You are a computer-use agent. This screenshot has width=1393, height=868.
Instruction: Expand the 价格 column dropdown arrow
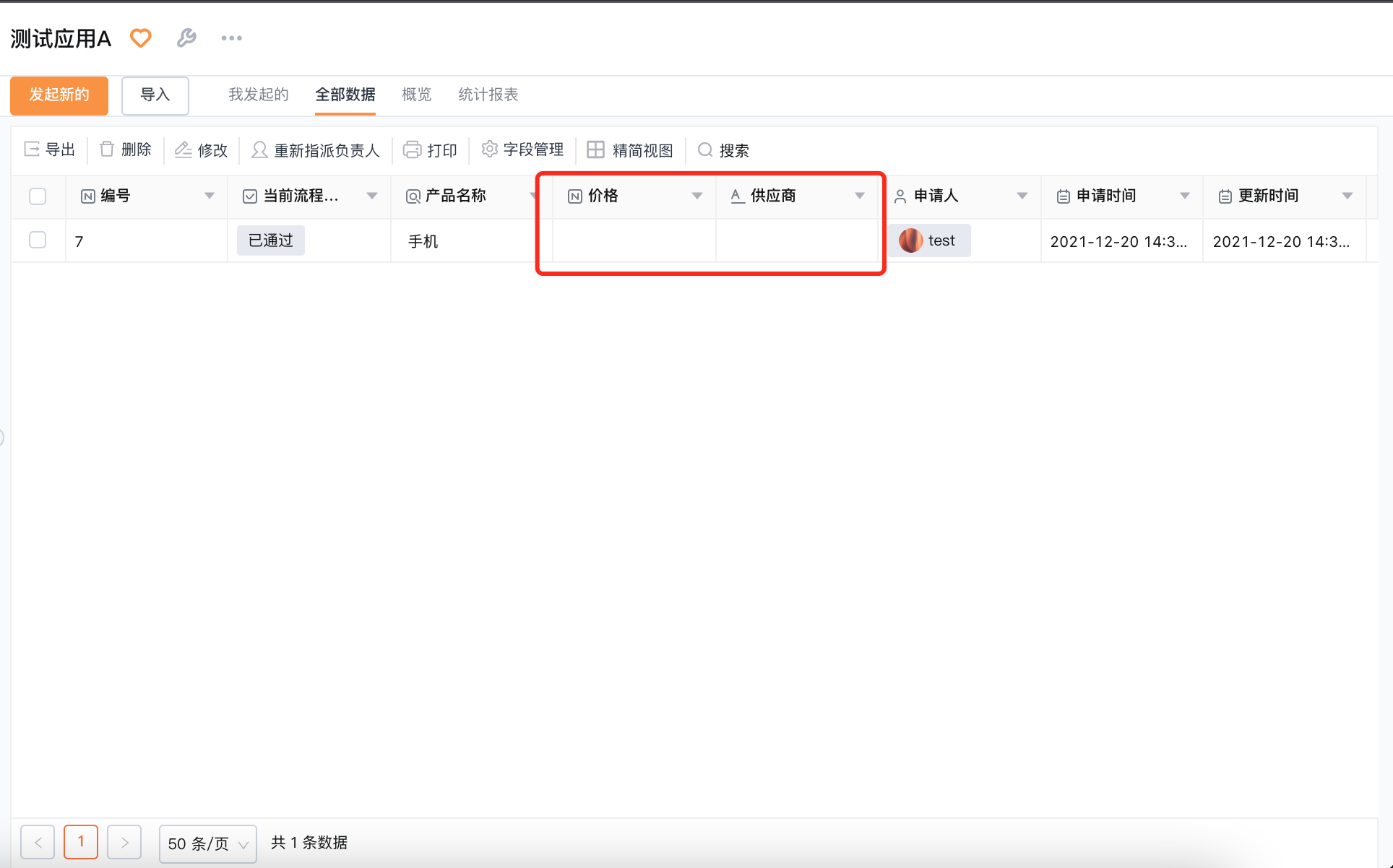(697, 196)
